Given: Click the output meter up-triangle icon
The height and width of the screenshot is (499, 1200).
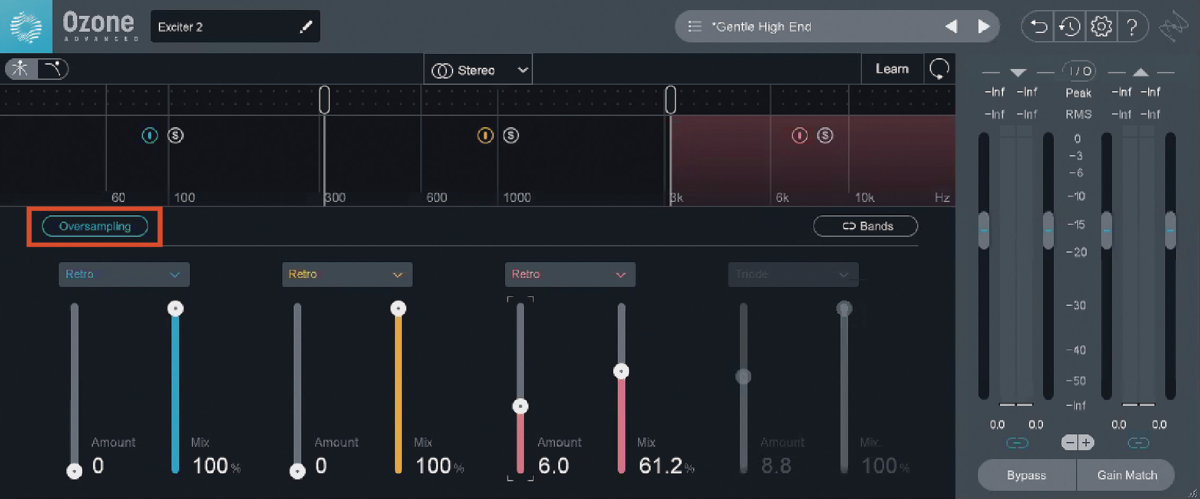Looking at the screenshot, I should pos(1141,72).
